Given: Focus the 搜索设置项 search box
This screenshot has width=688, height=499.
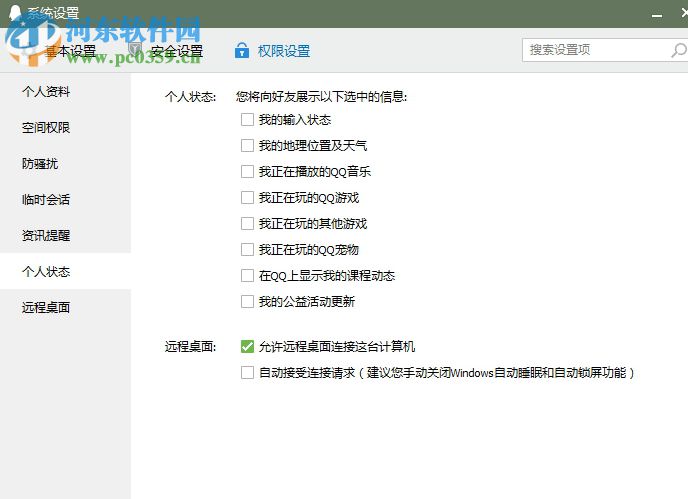Looking at the screenshot, I should tap(606, 50).
